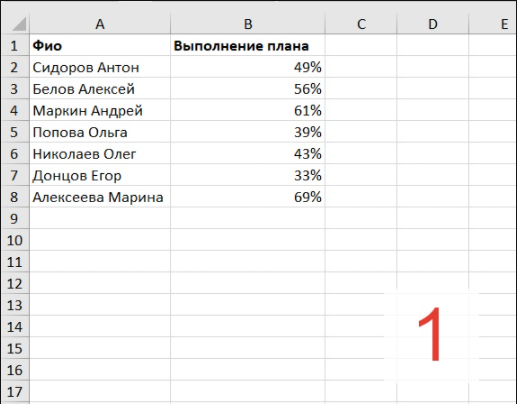
Task: Click the Выполнение плана header cell
Action: tap(248, 45)
